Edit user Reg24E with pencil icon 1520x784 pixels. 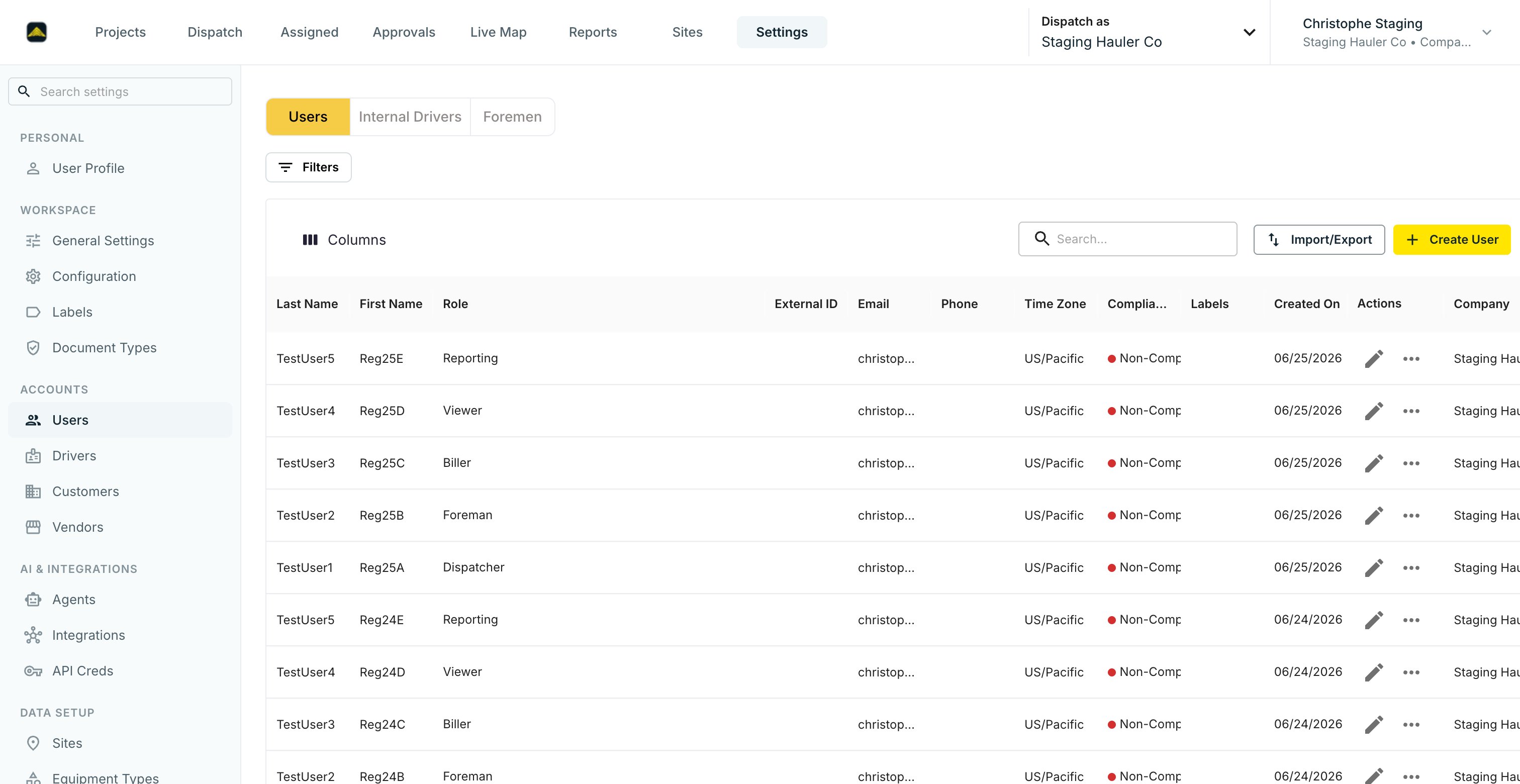tap(1374, 620)
